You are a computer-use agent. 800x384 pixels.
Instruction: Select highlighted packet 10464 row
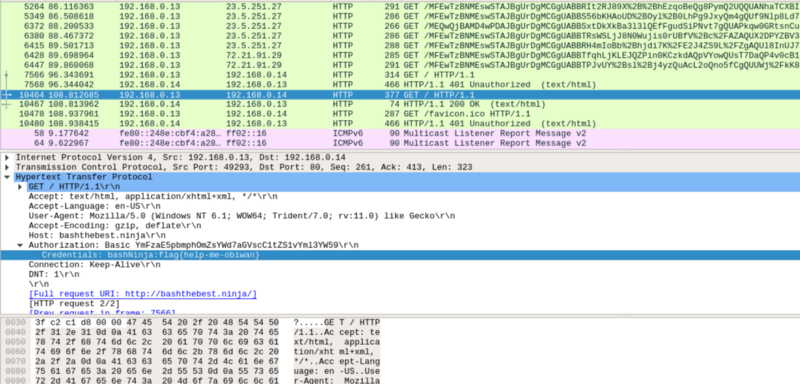coord(400,95)
